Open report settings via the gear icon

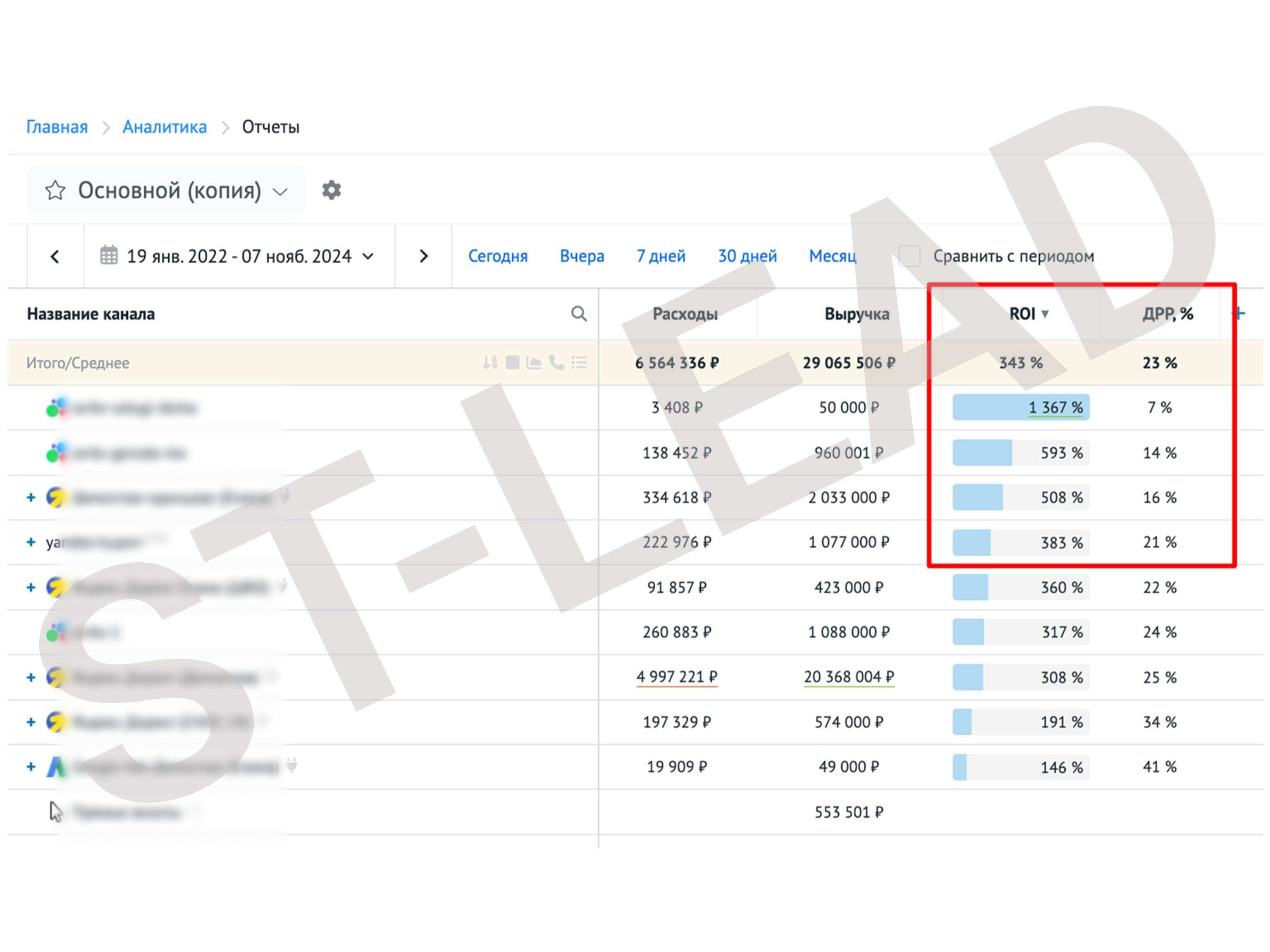(x=331, y=190)
